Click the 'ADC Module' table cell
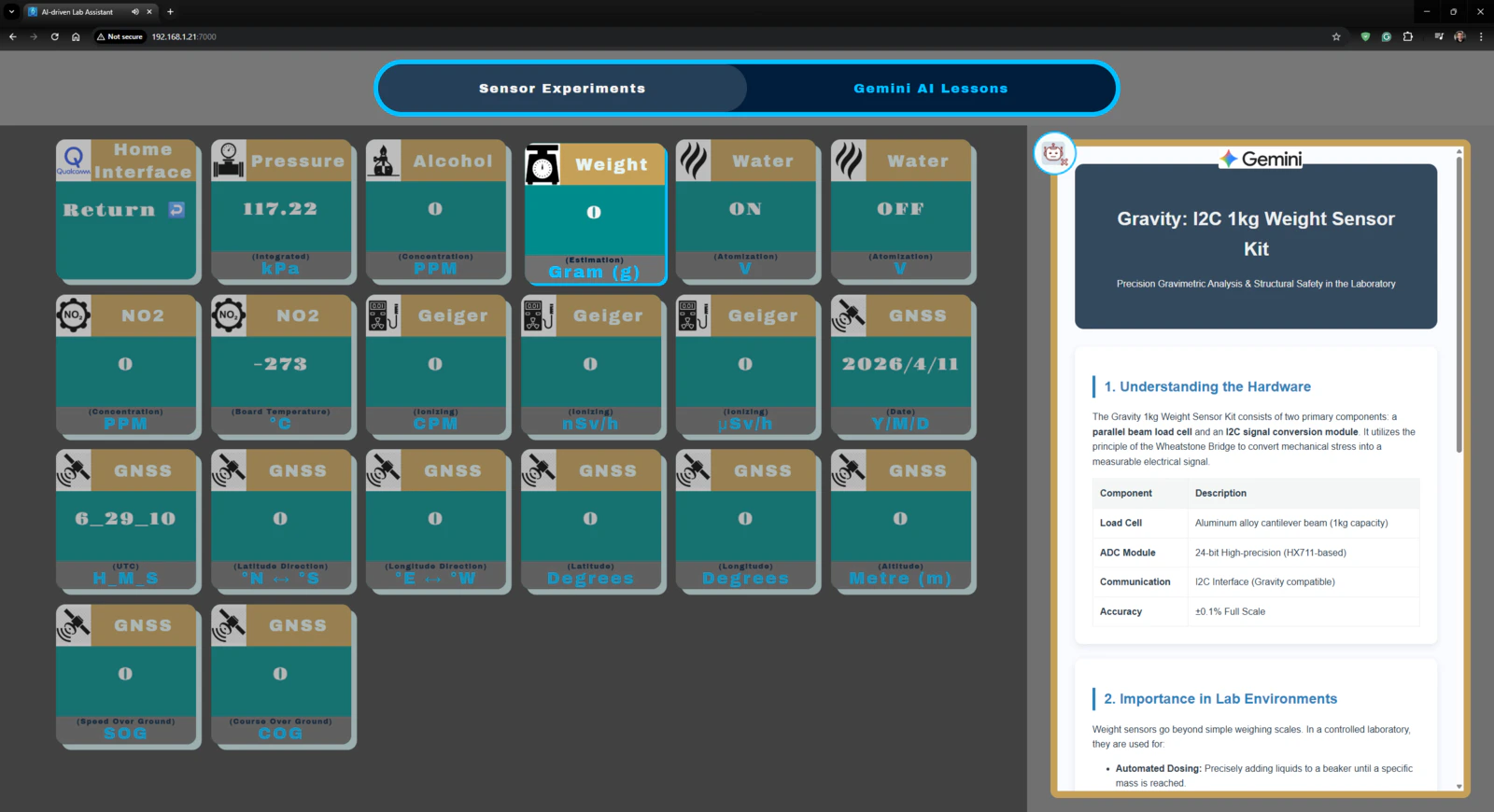This screenshot has width=1494, height=812. point(1140,553)
